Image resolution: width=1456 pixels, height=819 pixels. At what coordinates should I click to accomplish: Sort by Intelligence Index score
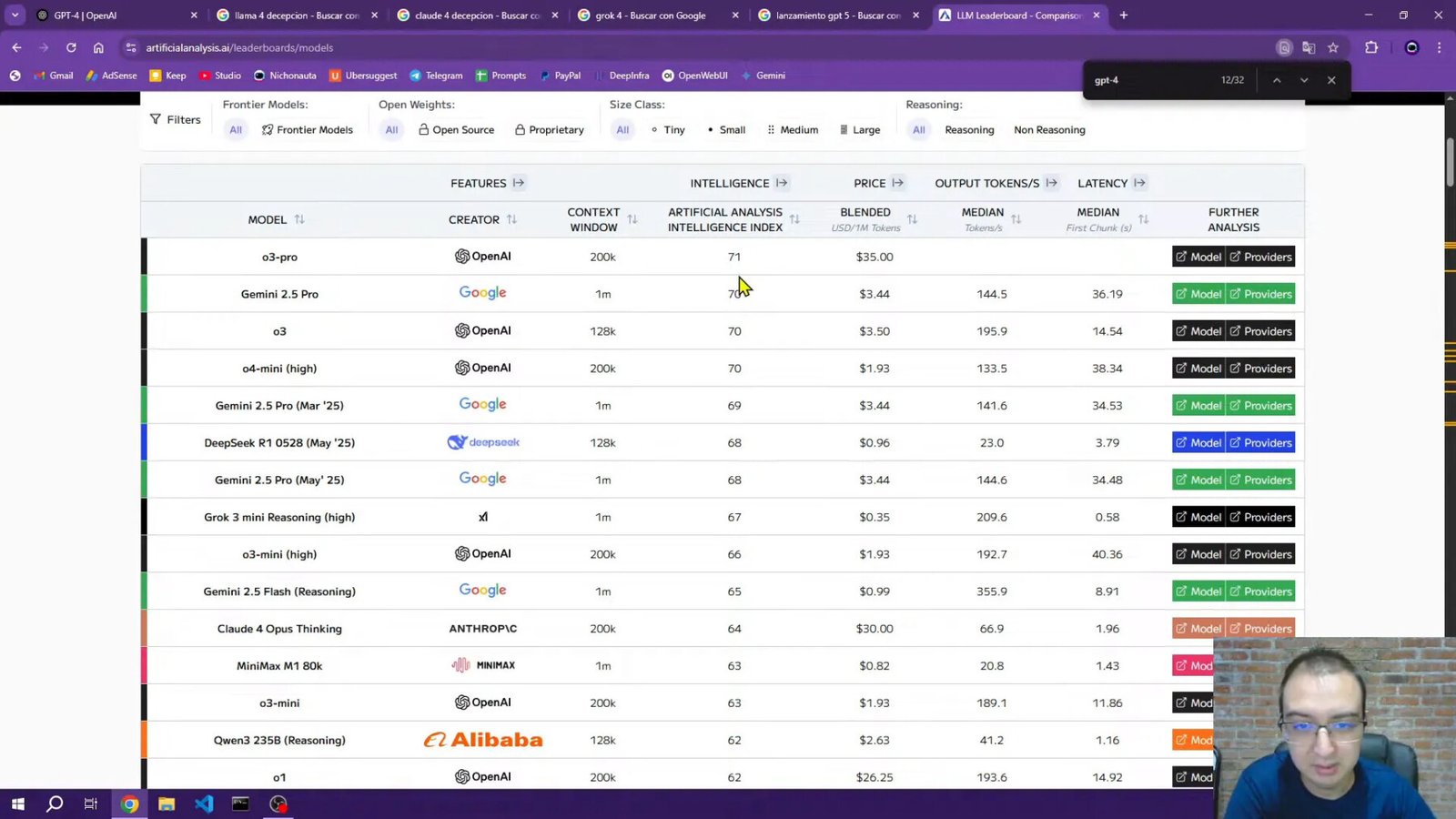coord(794,219)
